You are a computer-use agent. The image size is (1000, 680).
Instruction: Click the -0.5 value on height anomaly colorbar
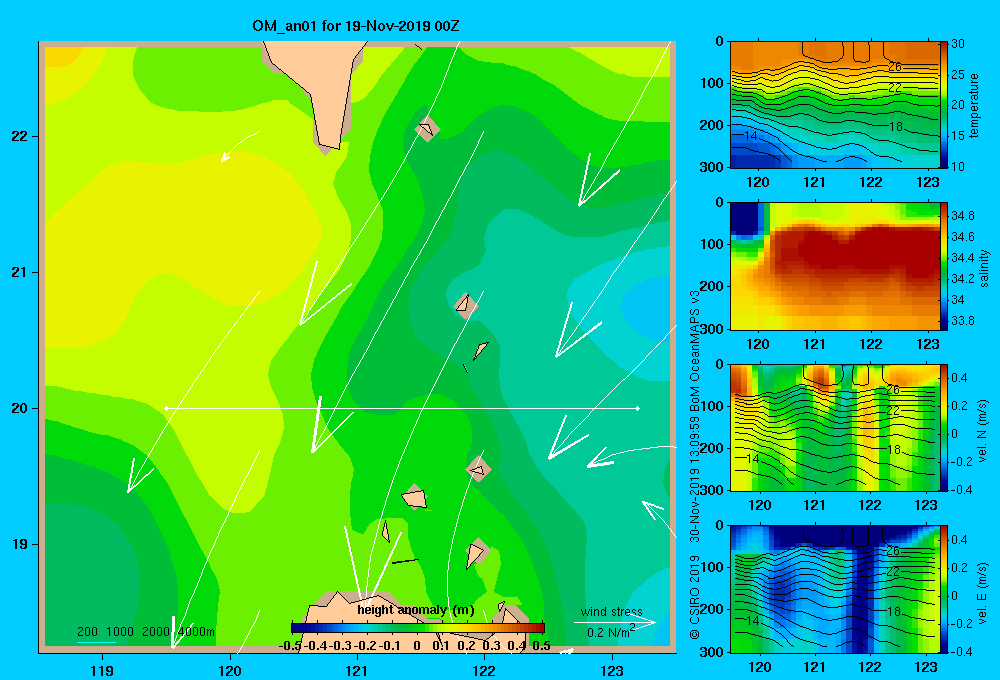(290, 646)
